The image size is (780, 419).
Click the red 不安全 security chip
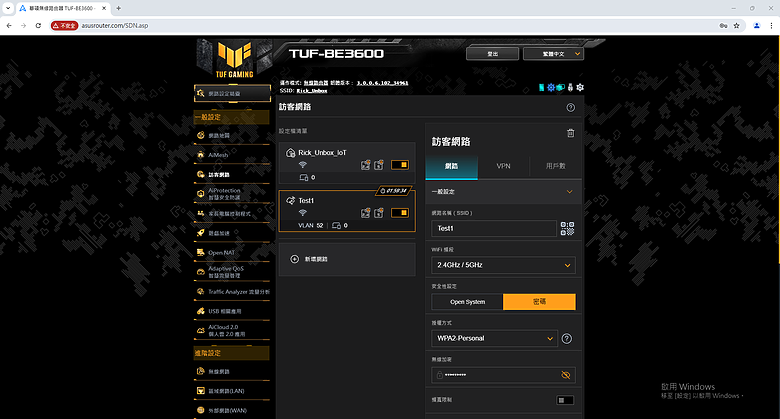point(65,25)
